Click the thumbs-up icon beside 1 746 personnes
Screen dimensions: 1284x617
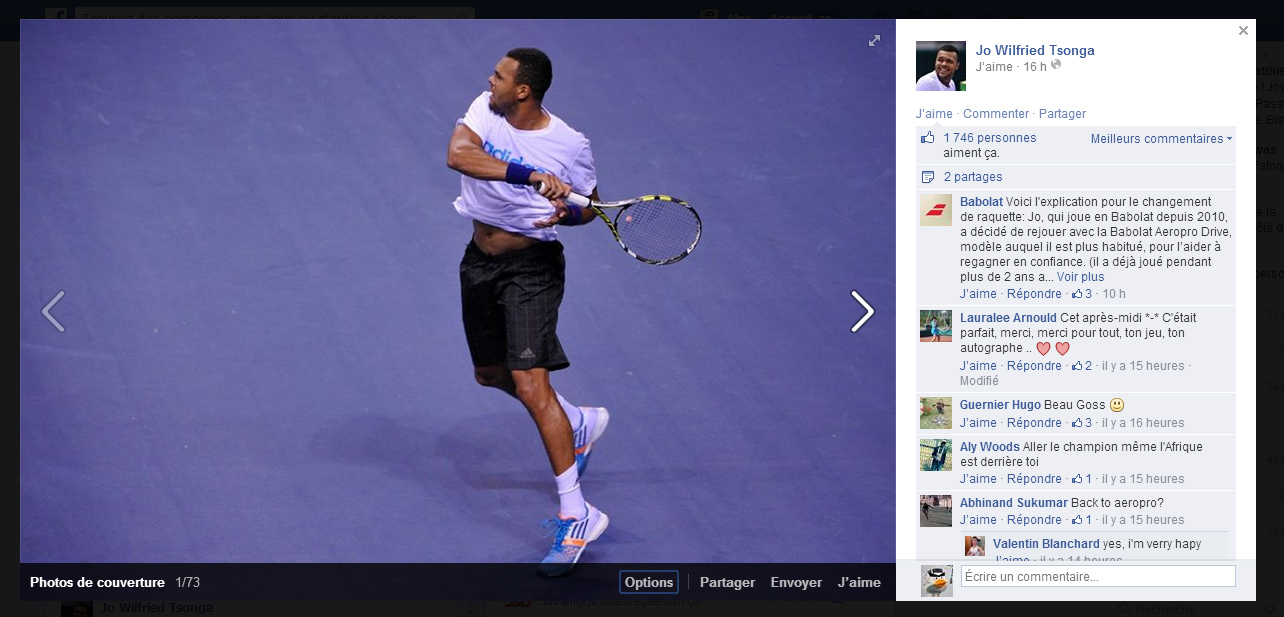pos(928,138)
